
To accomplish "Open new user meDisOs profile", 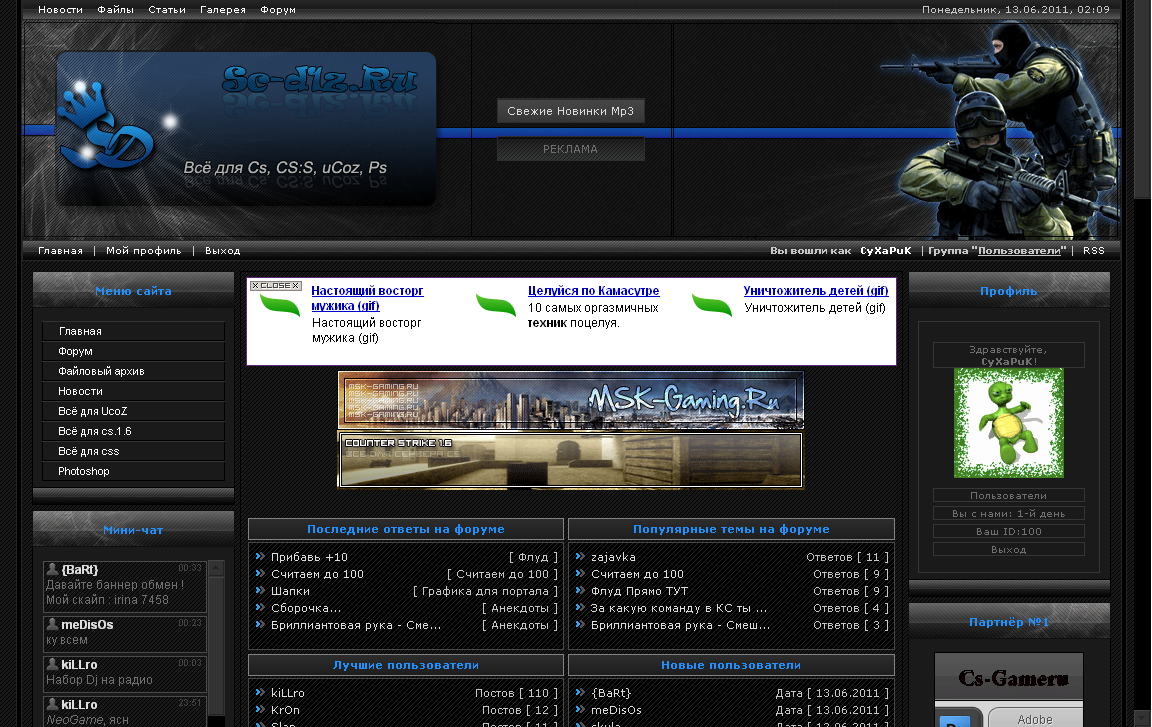I will (x=616, y=709).
